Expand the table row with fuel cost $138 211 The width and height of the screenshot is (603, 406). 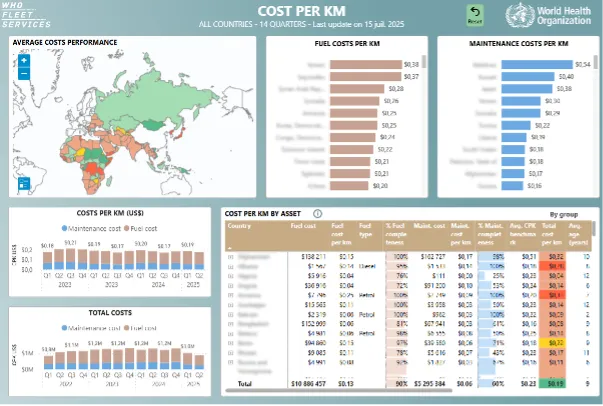[x=231, y=256]
